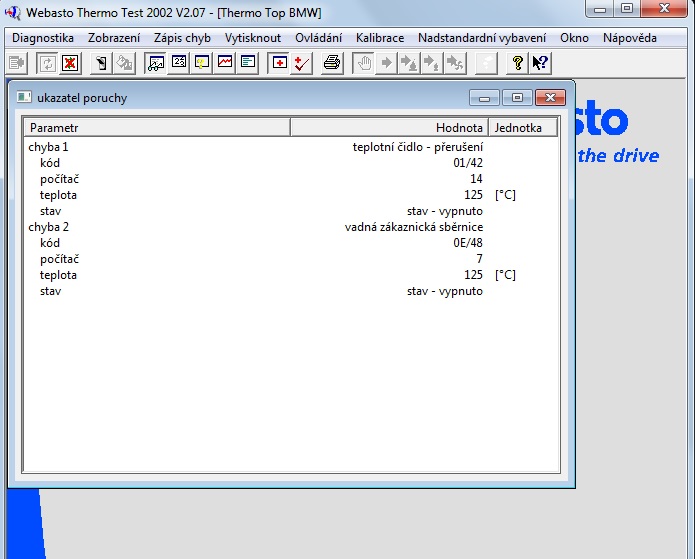Open the Okno menu

coord(574,38)
